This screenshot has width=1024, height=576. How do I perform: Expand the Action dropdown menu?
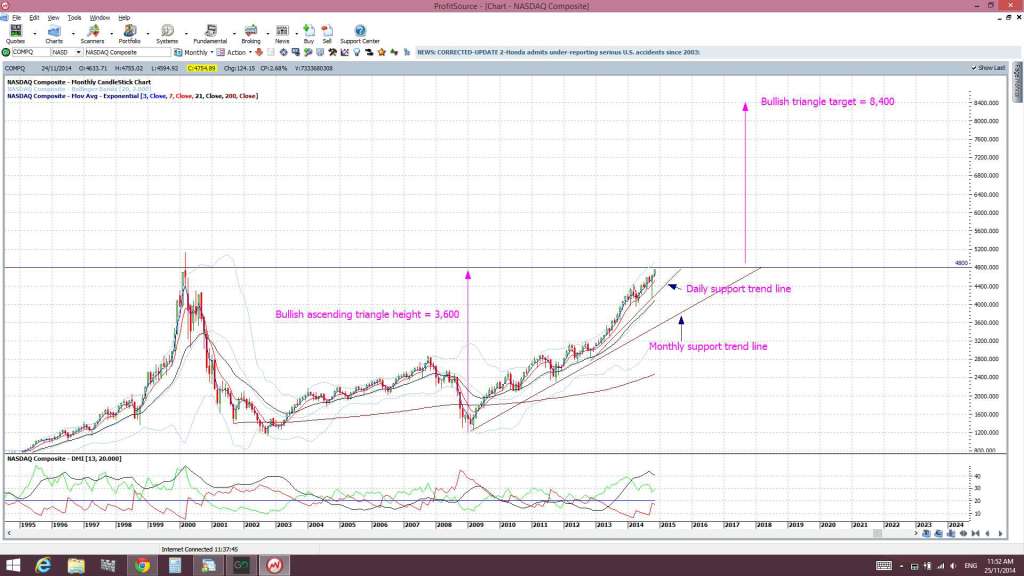tap(250, 52)
